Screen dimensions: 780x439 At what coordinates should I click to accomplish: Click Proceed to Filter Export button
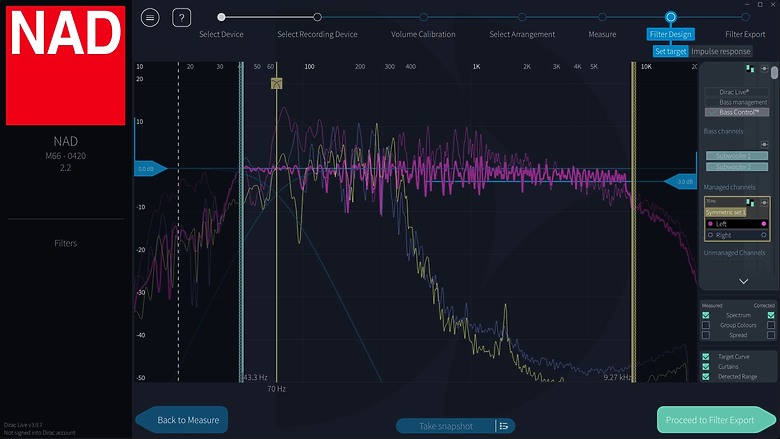click(x=716, y=420)
